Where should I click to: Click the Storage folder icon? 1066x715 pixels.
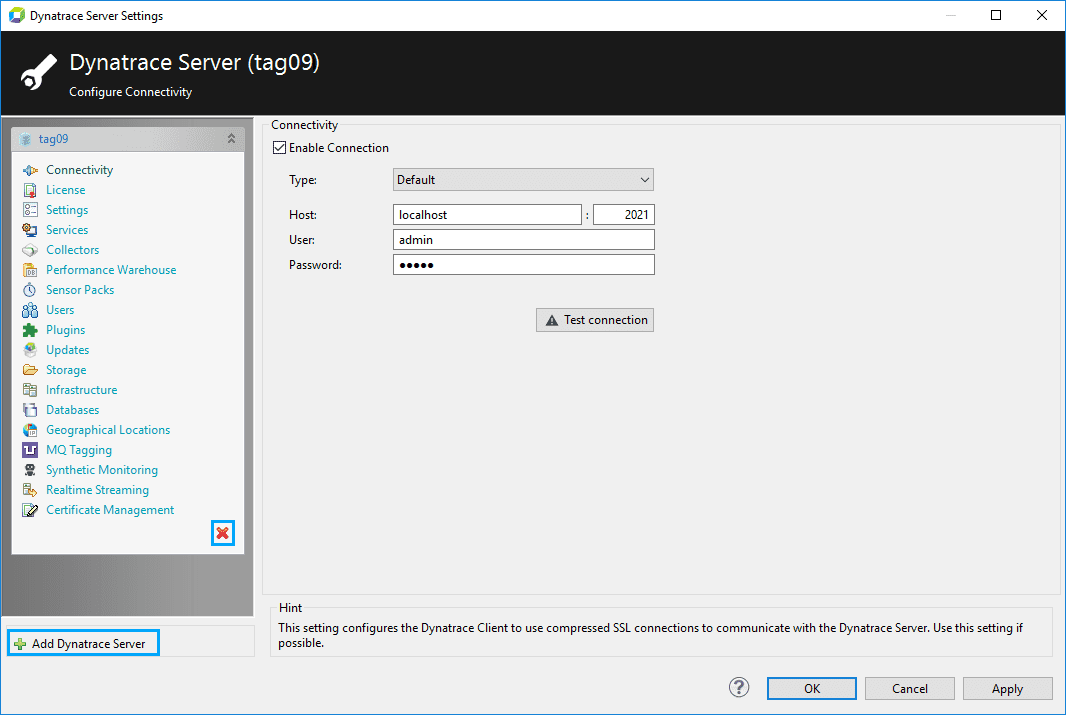[x=30, y=370]
